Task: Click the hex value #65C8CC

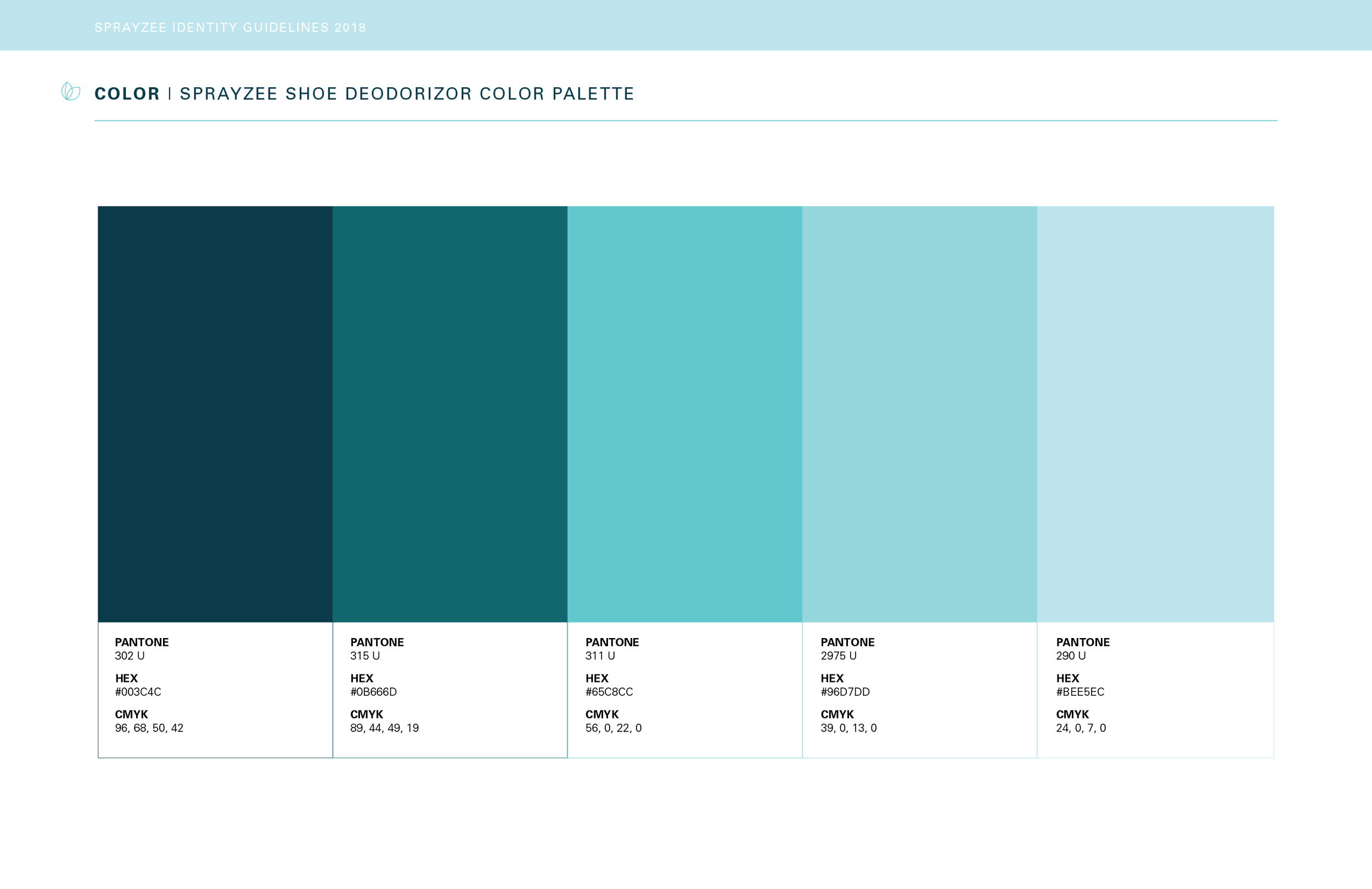Action: coord(609,692)
